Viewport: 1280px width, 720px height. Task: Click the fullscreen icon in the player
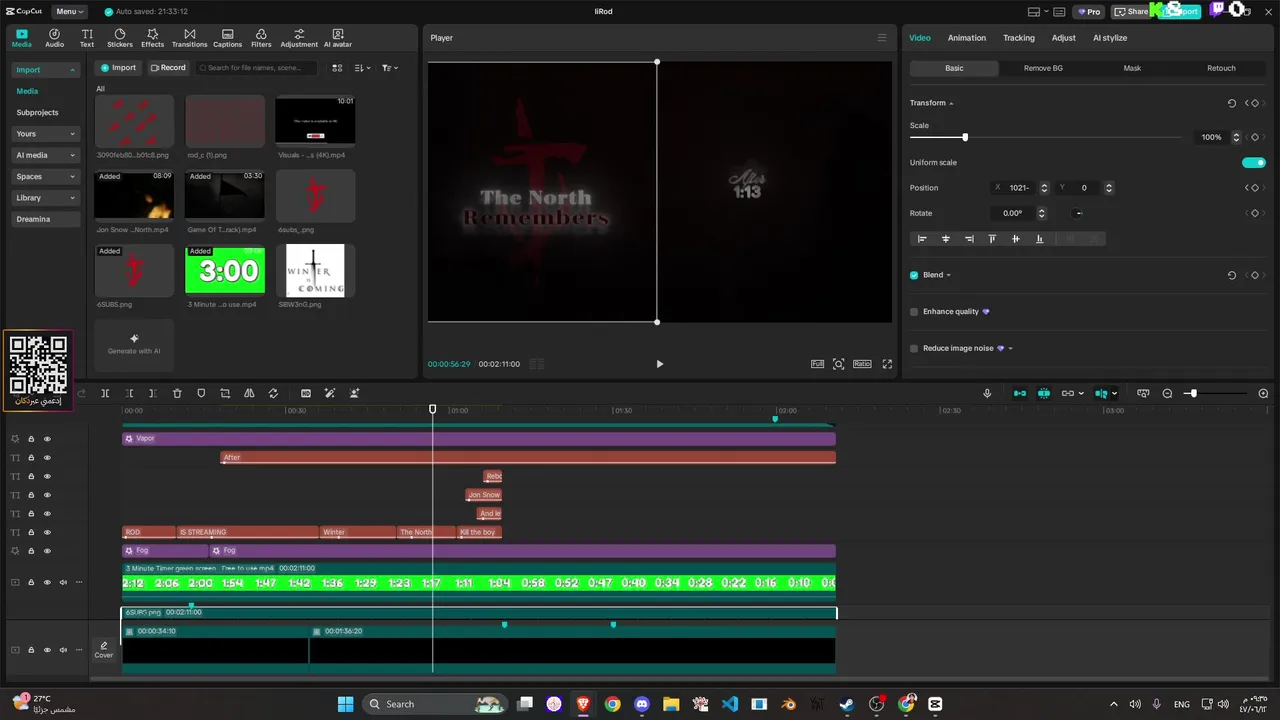[887, 364]
